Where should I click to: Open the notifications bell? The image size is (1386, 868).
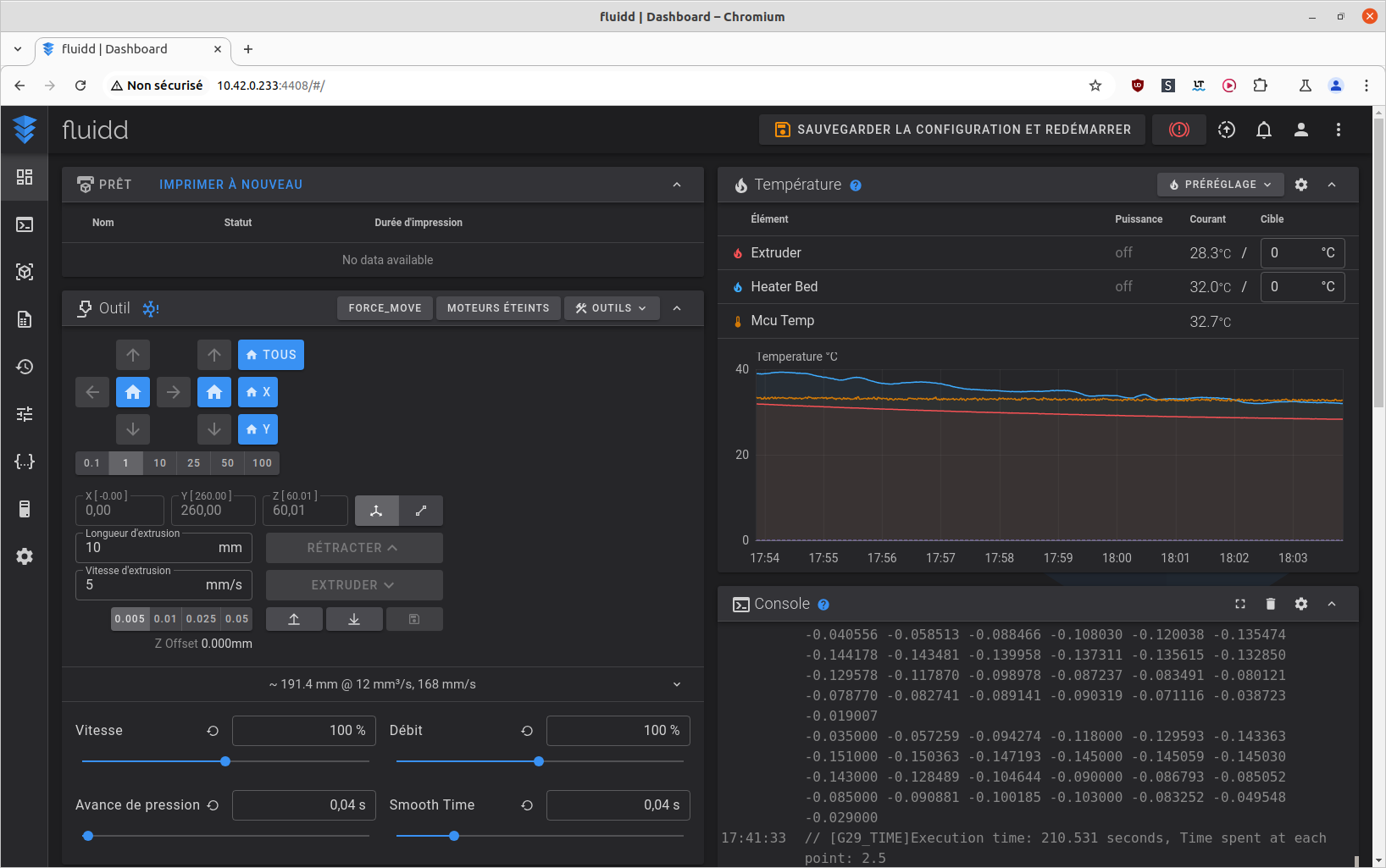tap(1263, 130)
